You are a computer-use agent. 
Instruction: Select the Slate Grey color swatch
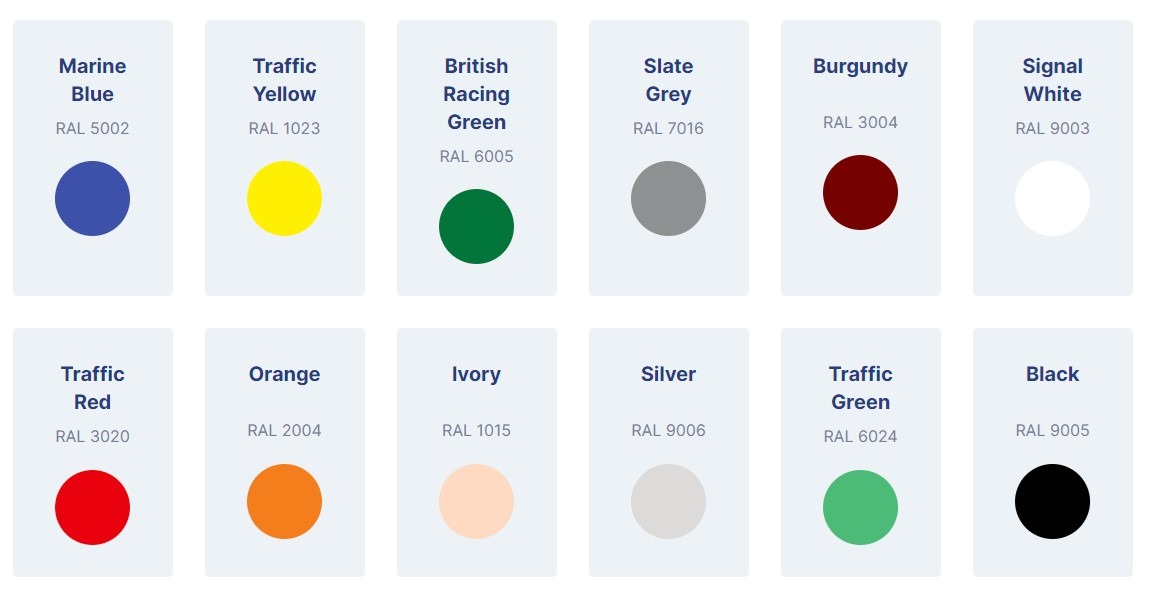pyautogui.click(x=668, y=198)
